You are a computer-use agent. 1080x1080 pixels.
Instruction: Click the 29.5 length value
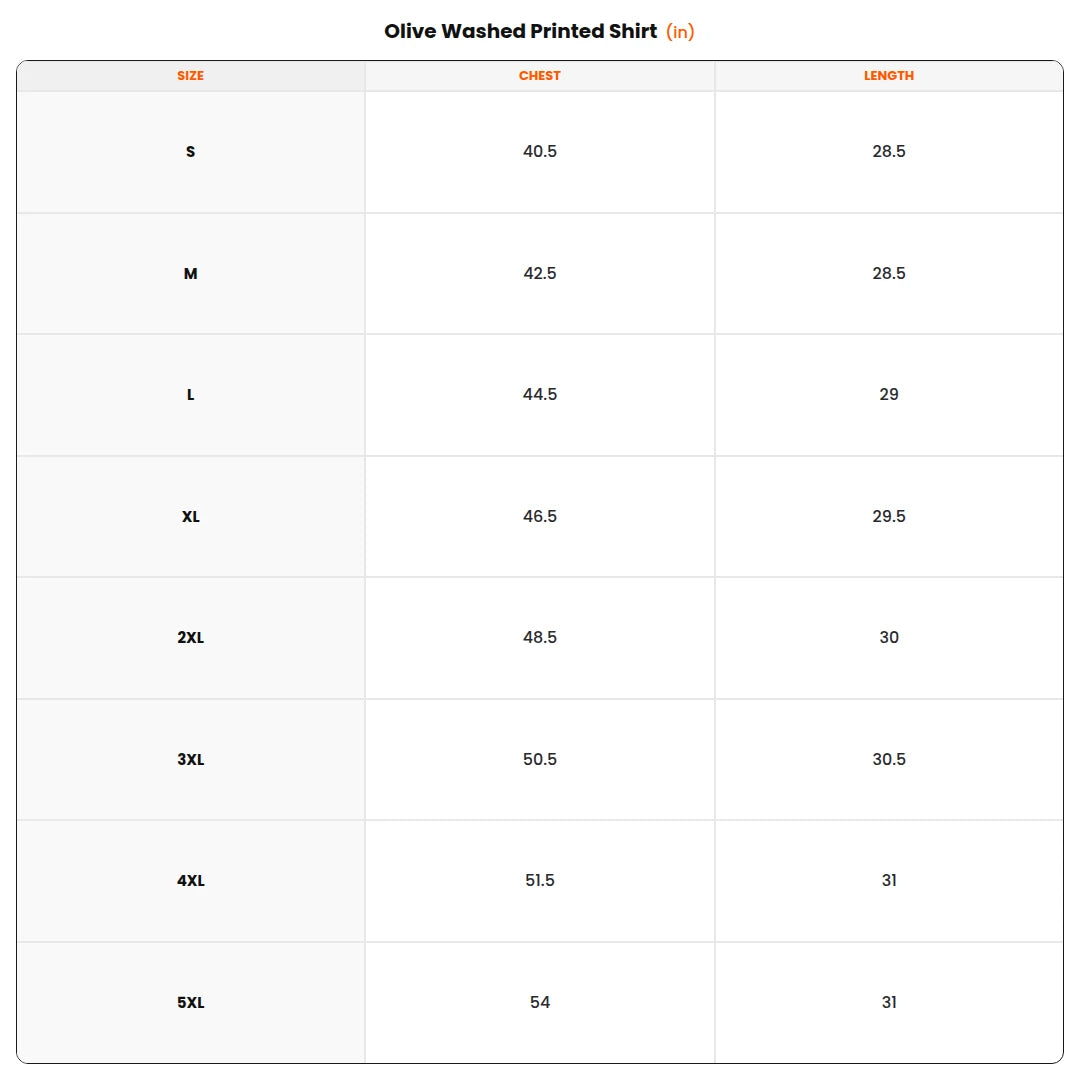(889, 517)
